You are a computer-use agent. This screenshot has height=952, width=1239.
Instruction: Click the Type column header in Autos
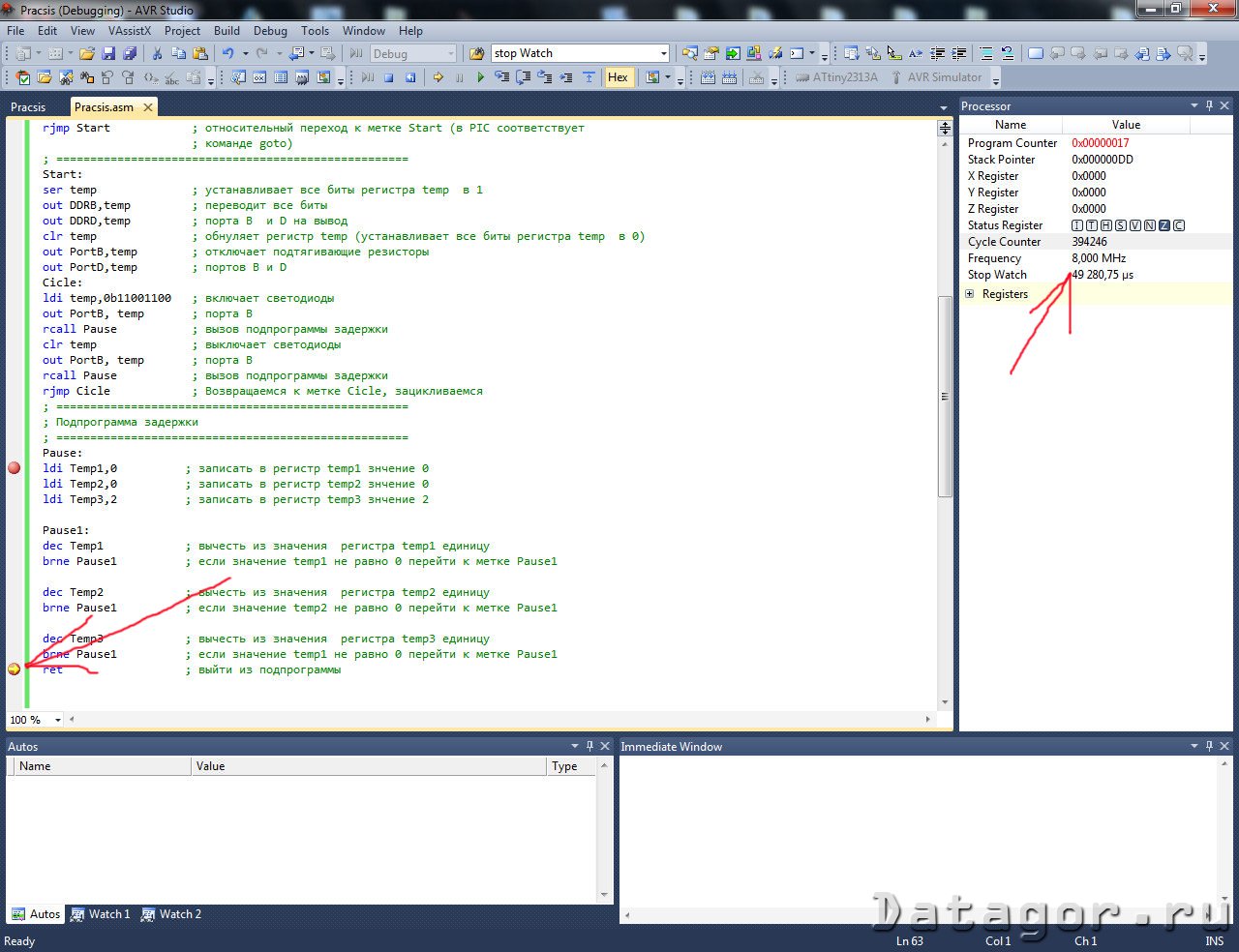571,766
